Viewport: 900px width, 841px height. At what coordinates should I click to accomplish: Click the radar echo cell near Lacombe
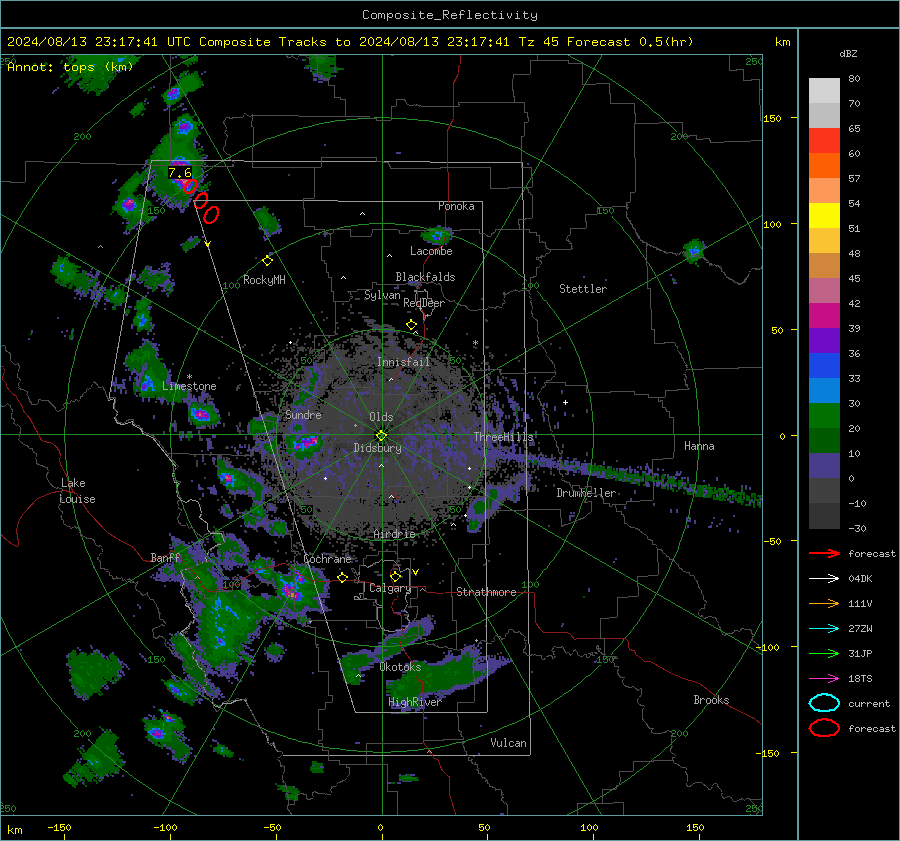click(437, 234)
